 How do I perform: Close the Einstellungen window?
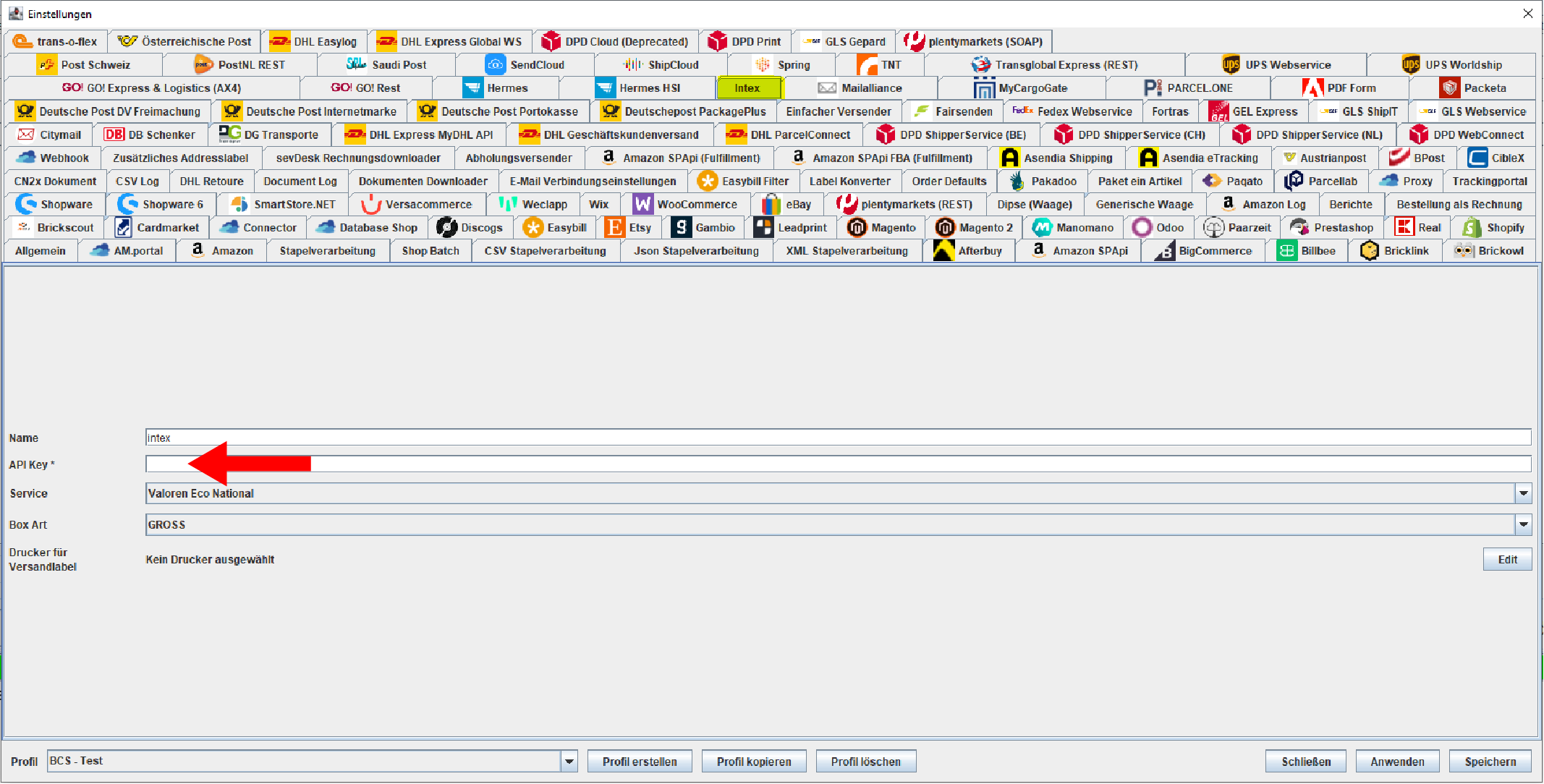[1527, 14]
